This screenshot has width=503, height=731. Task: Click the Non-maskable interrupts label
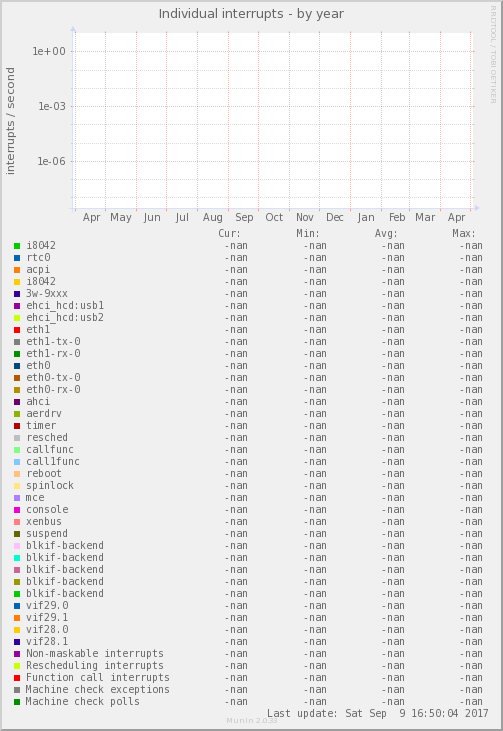click(95, 653)
